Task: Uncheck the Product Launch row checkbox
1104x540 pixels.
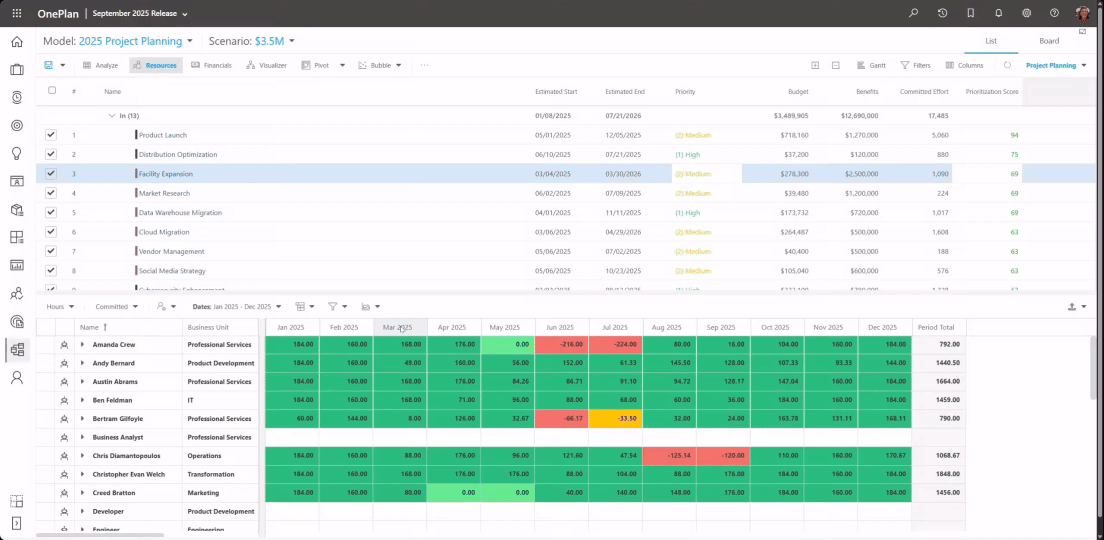Action: pos(51,134)
